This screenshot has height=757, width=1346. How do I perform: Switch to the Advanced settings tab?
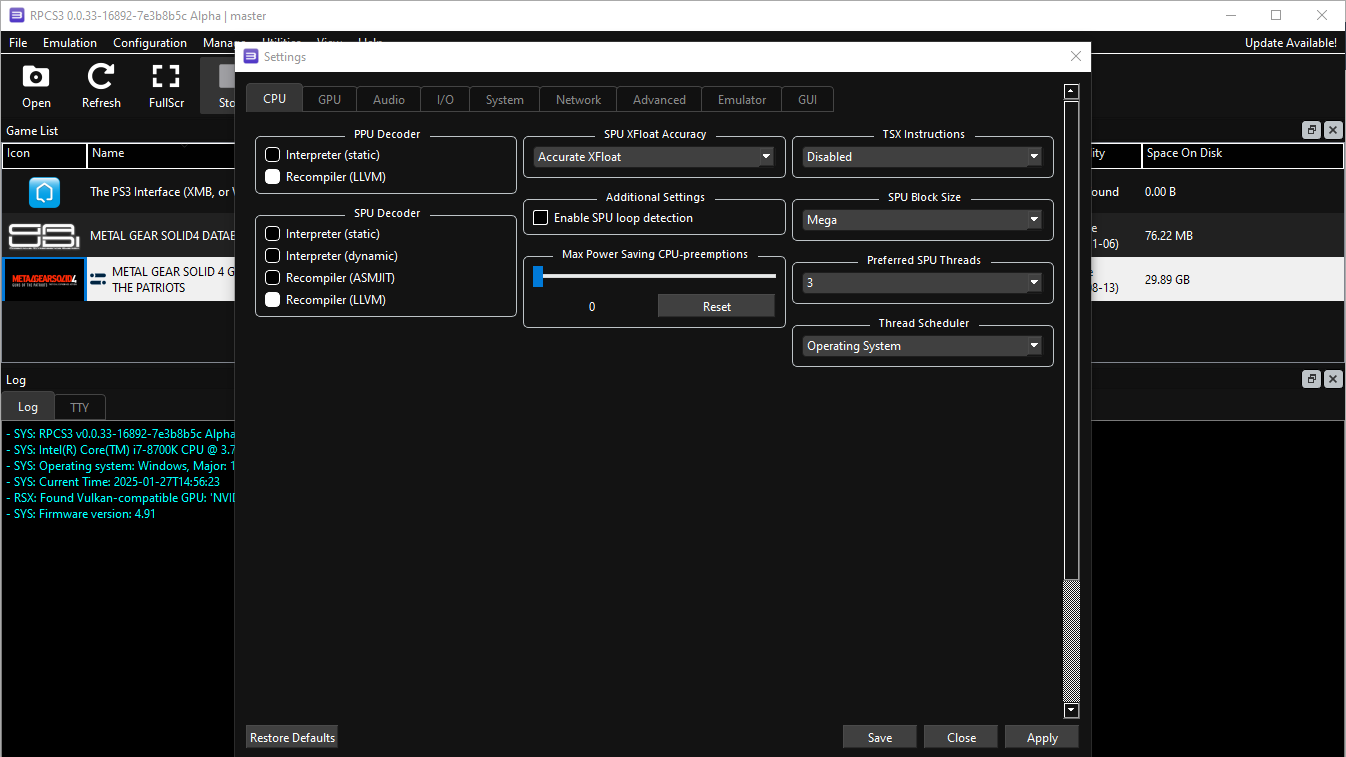[659, 100]
